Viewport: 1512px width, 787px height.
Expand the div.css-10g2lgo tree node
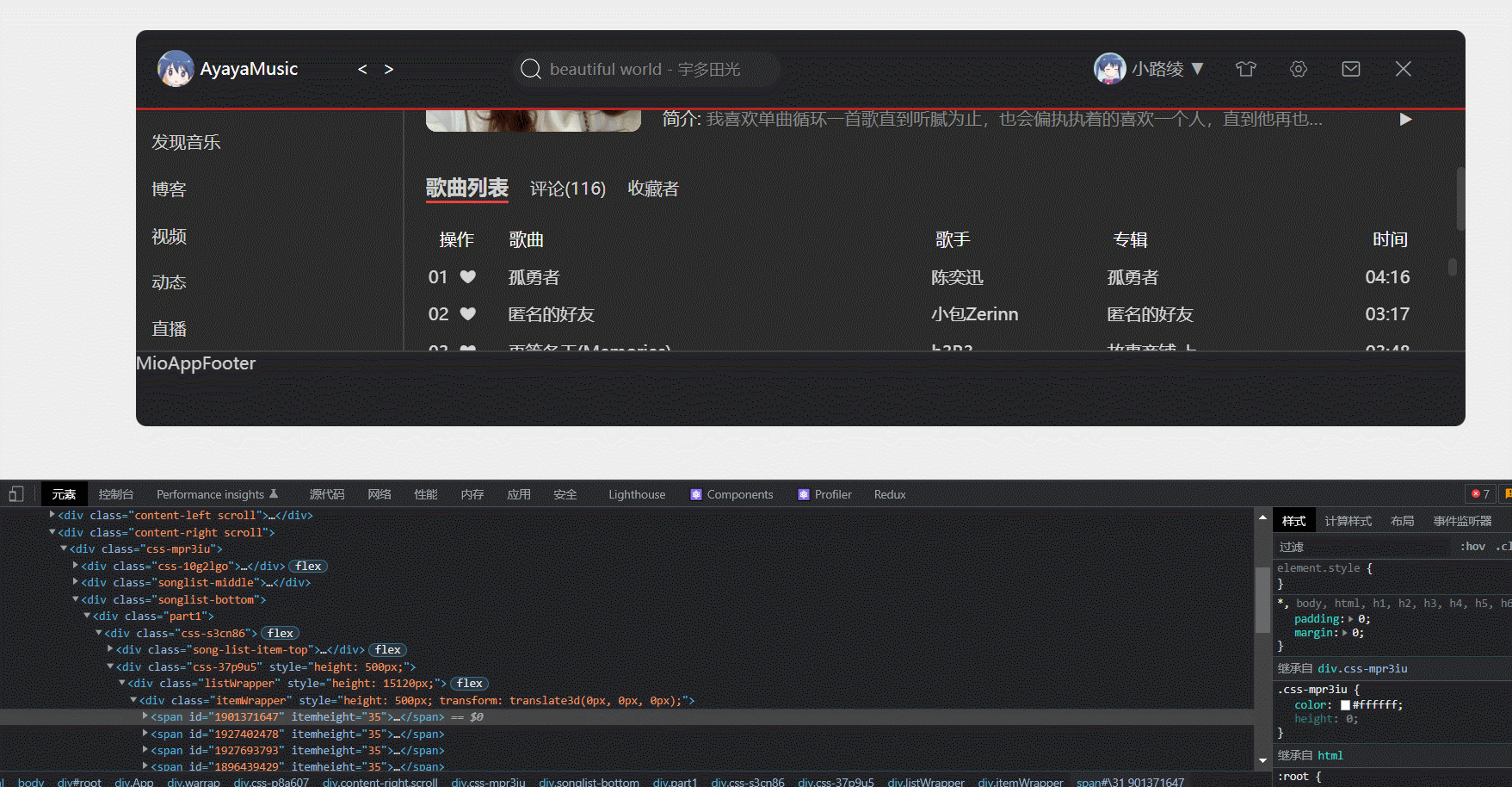(x=76, y=566)
